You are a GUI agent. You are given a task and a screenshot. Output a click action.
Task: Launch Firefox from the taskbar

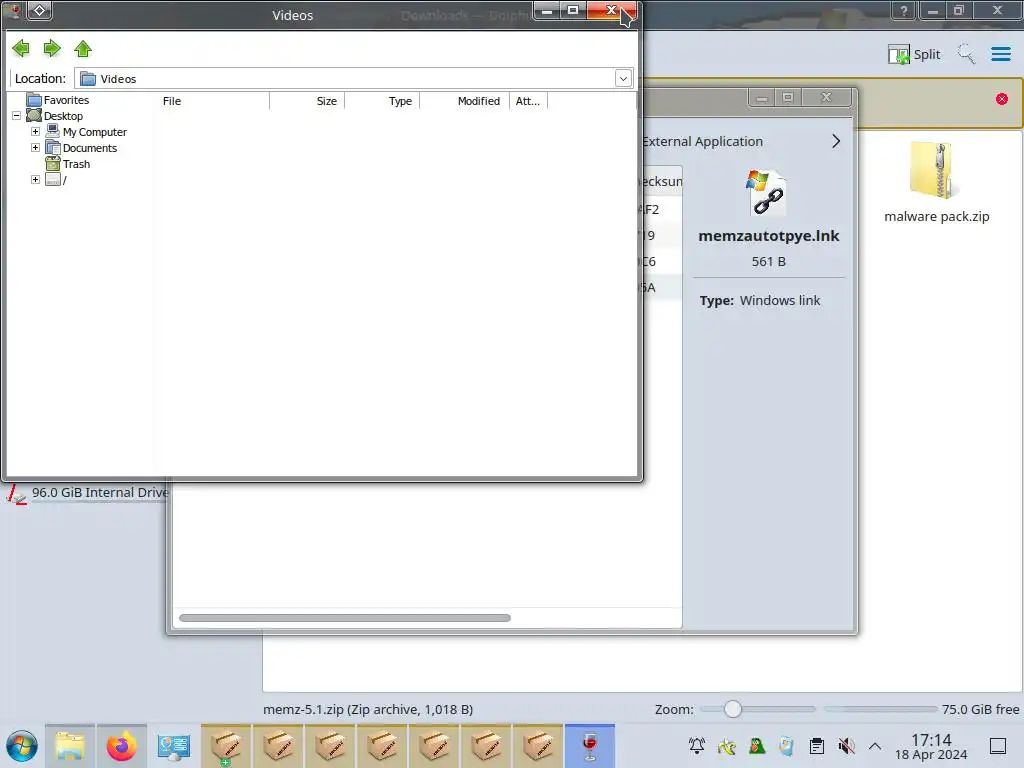121,746
